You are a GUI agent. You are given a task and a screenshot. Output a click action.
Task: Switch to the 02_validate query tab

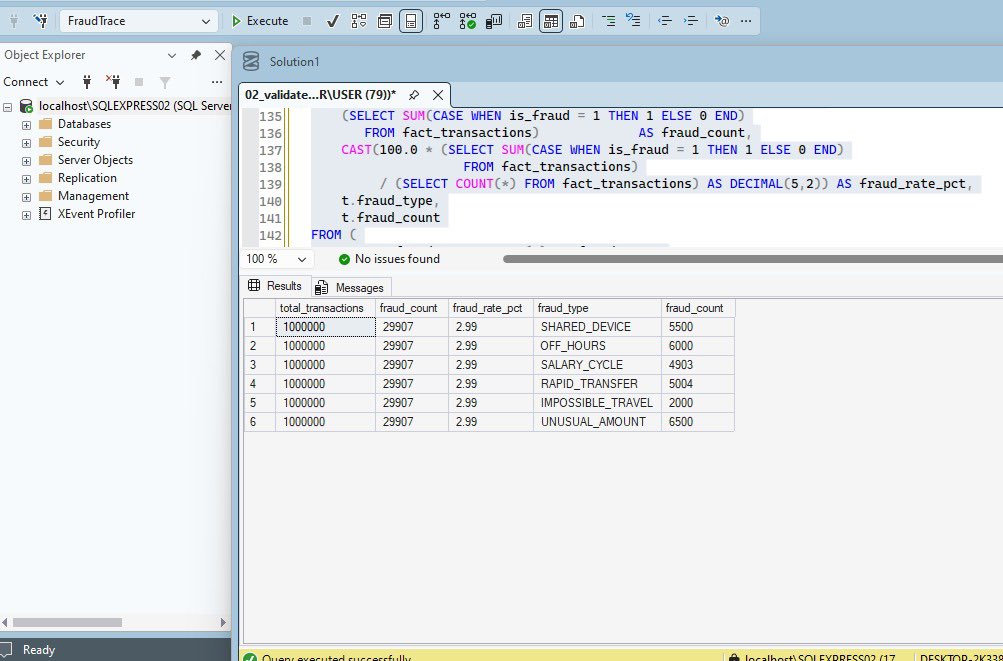click(x=320, y=95)
